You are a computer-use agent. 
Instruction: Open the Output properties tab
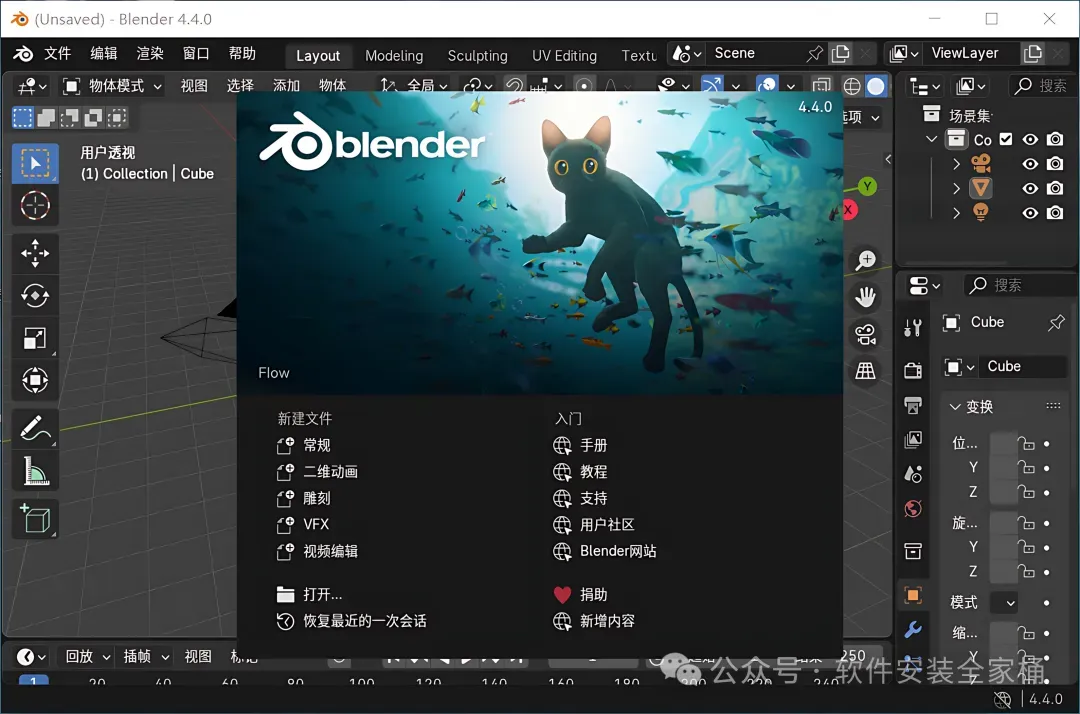point(913,405)
